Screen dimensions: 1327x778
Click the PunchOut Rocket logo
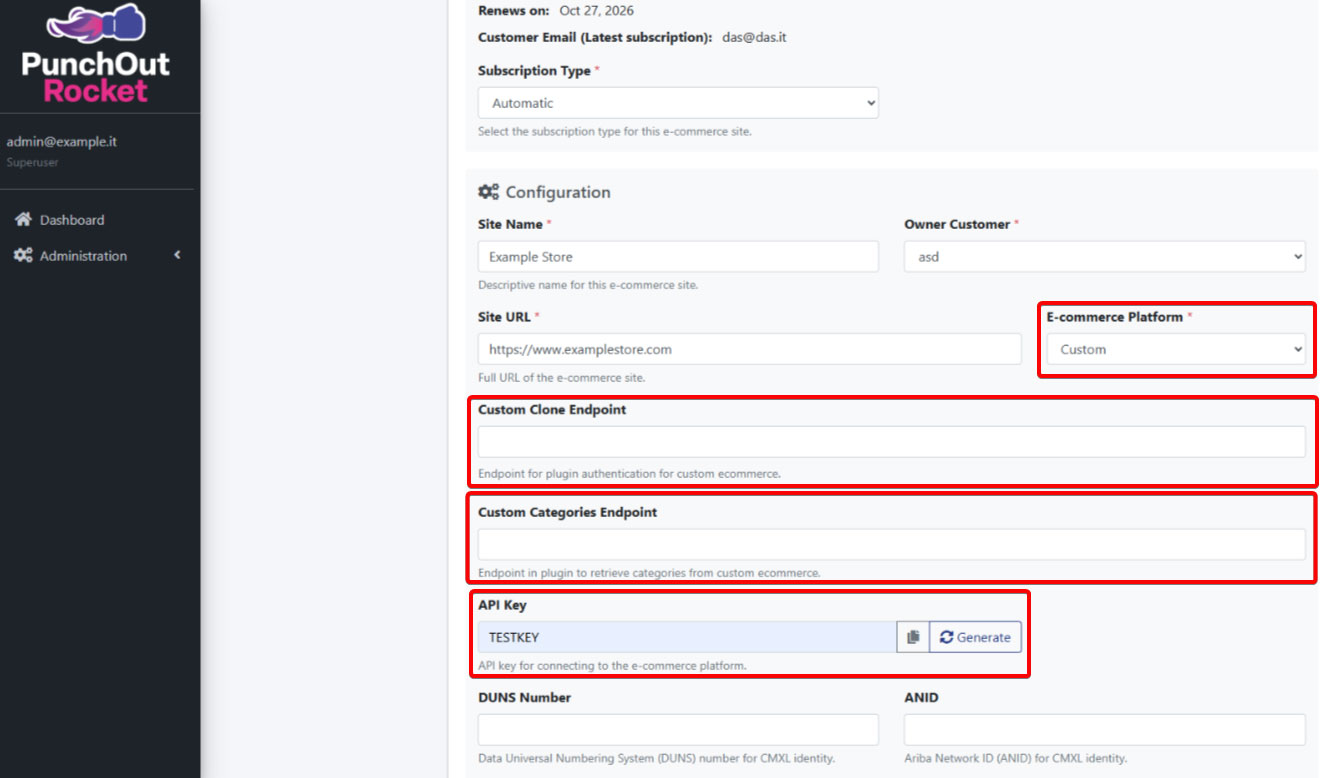point(96,54)
